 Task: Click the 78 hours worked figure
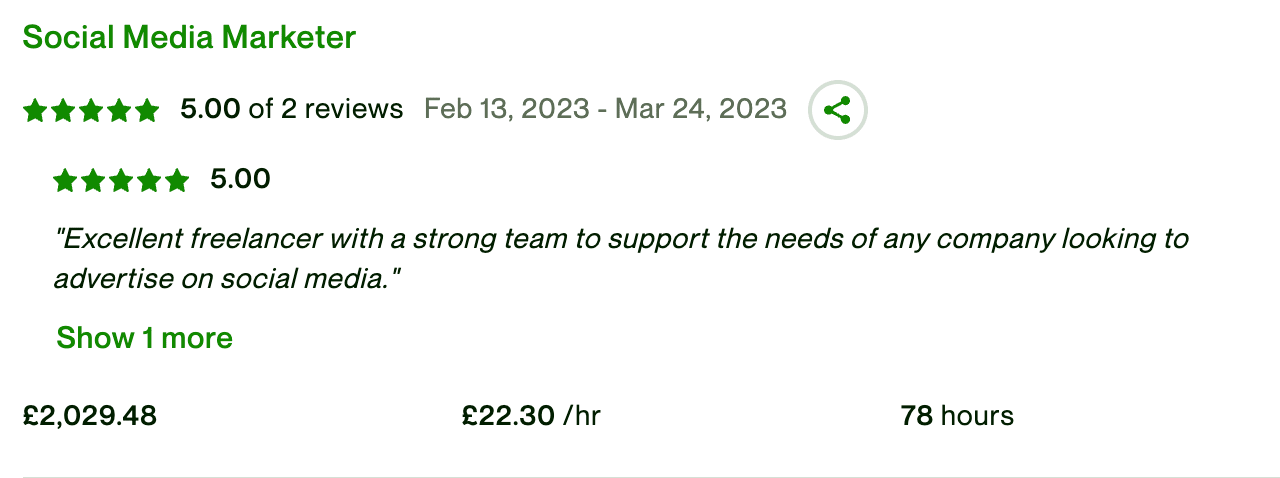tap(957, 416)
